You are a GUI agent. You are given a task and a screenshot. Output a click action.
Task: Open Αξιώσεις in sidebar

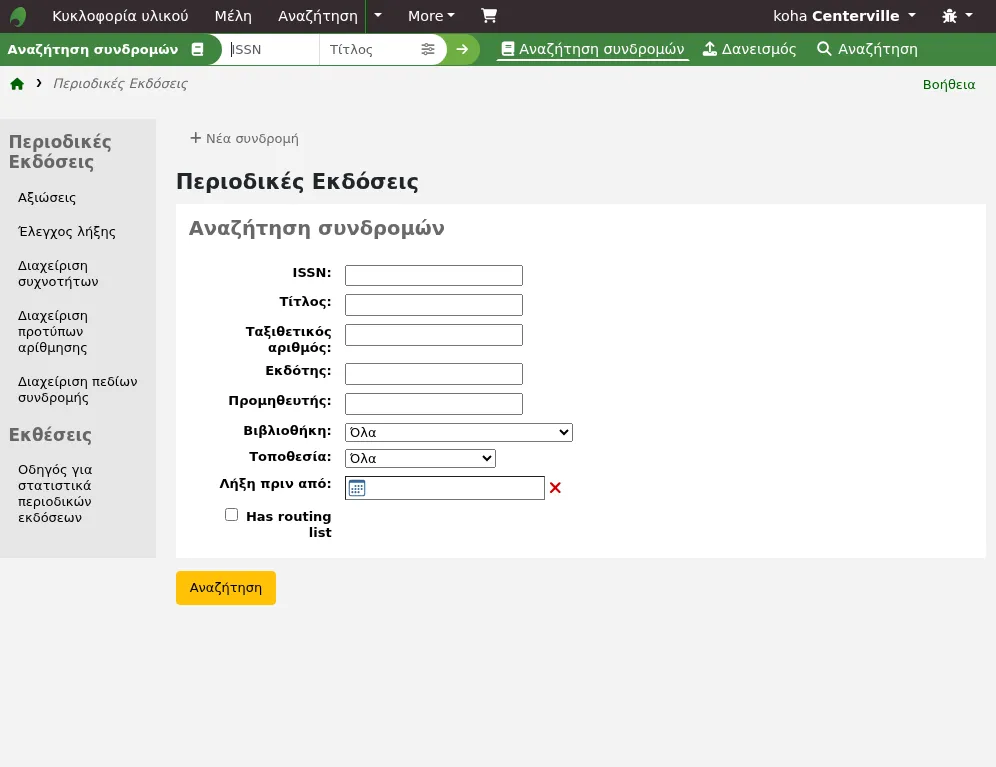(x=47, y=198)
